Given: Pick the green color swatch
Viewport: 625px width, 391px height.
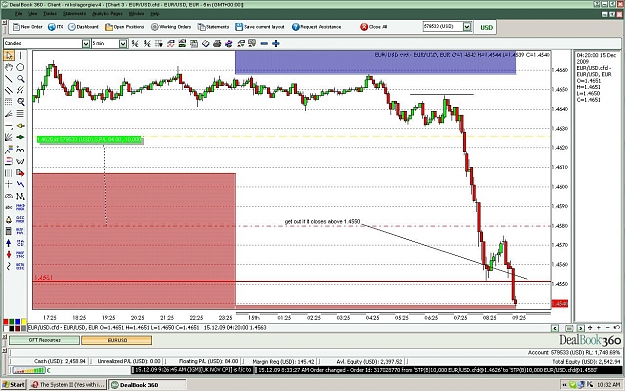Looking at the screenshot, I should point(12,322).
